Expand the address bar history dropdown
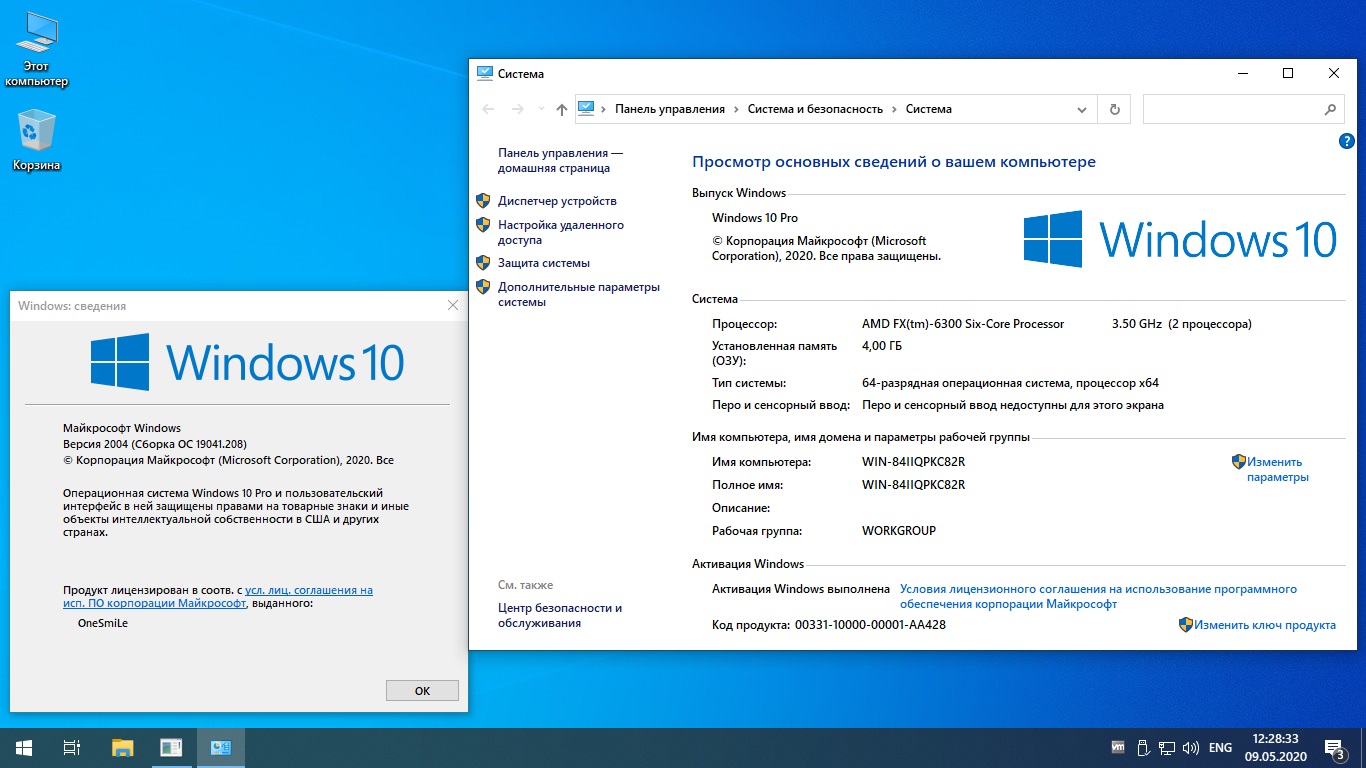This screenshot has height=768, width=1366. point(1082,109)
